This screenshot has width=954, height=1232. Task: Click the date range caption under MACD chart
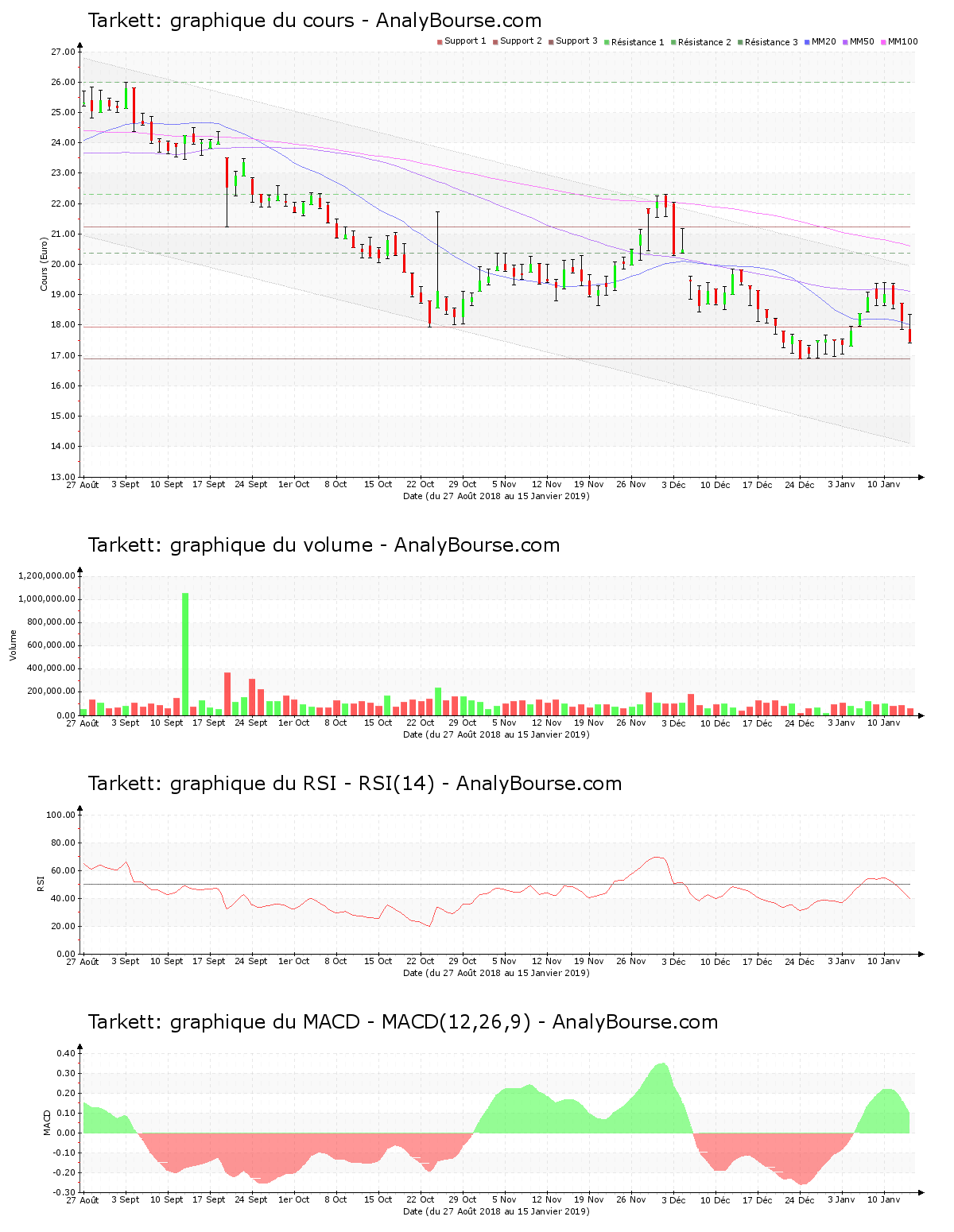pyautogui.click(x=496, y=1211)
